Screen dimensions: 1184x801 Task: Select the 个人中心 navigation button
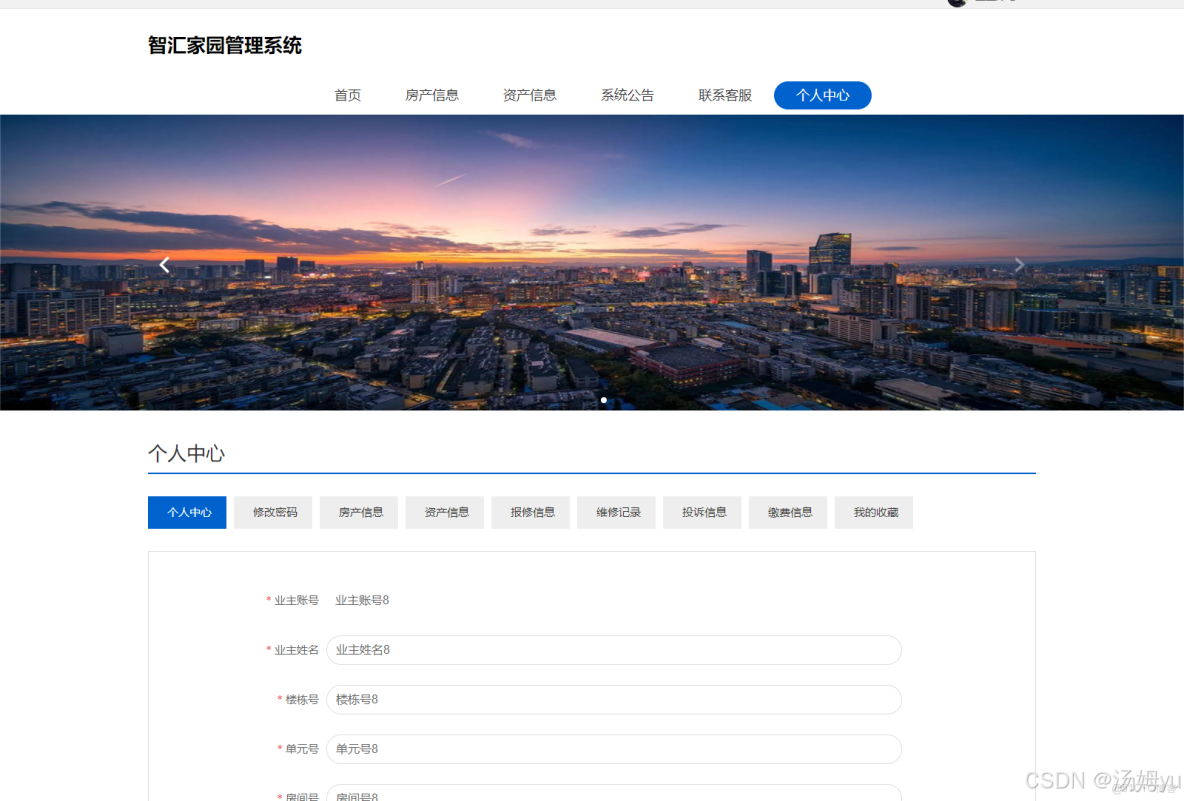tap(822, 95)
